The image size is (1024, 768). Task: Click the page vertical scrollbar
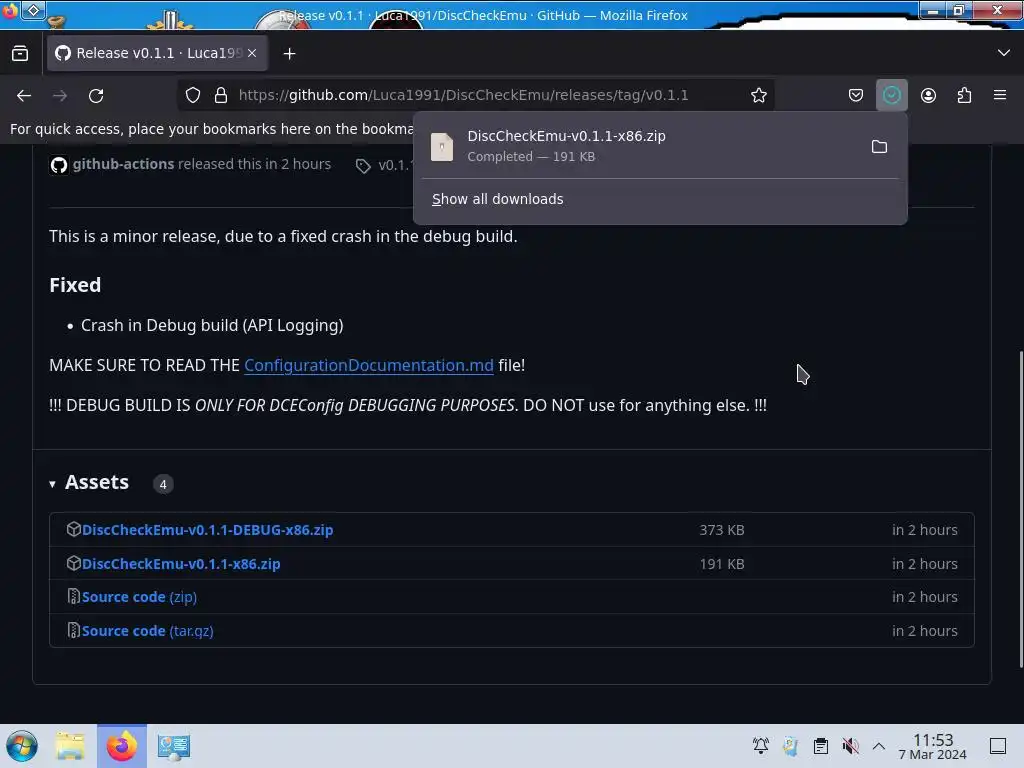point(1020,509)
